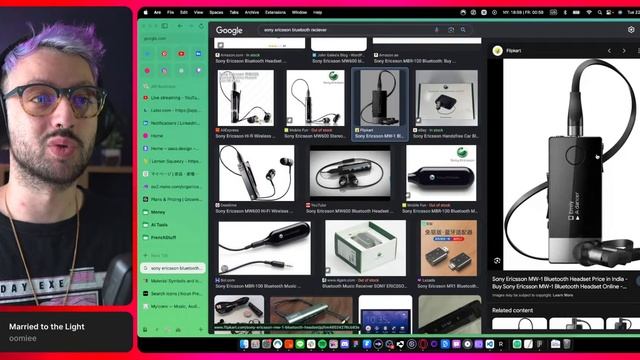The height and width of the screenshot is (360, 640).
Task: Open the Archive menu
Action: click(252, 13)
